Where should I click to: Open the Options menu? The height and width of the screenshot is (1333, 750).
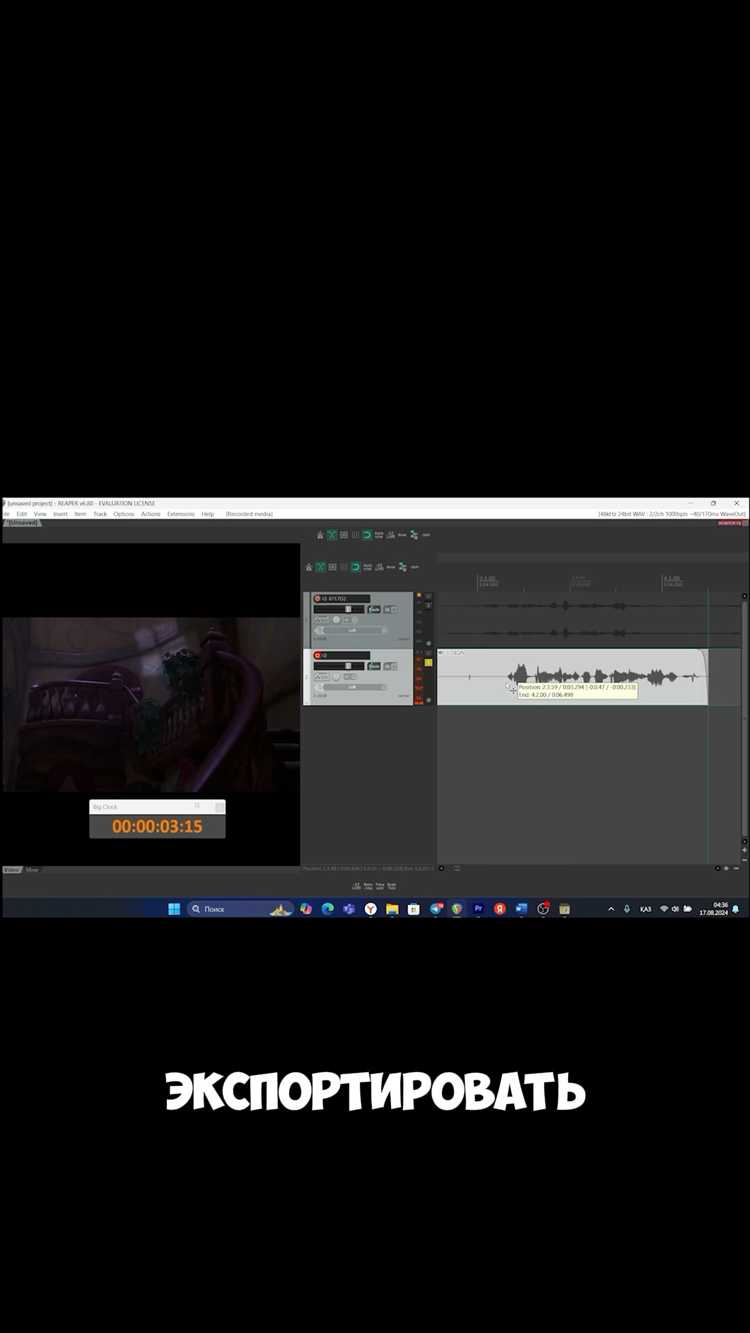(x=123, y=514)
